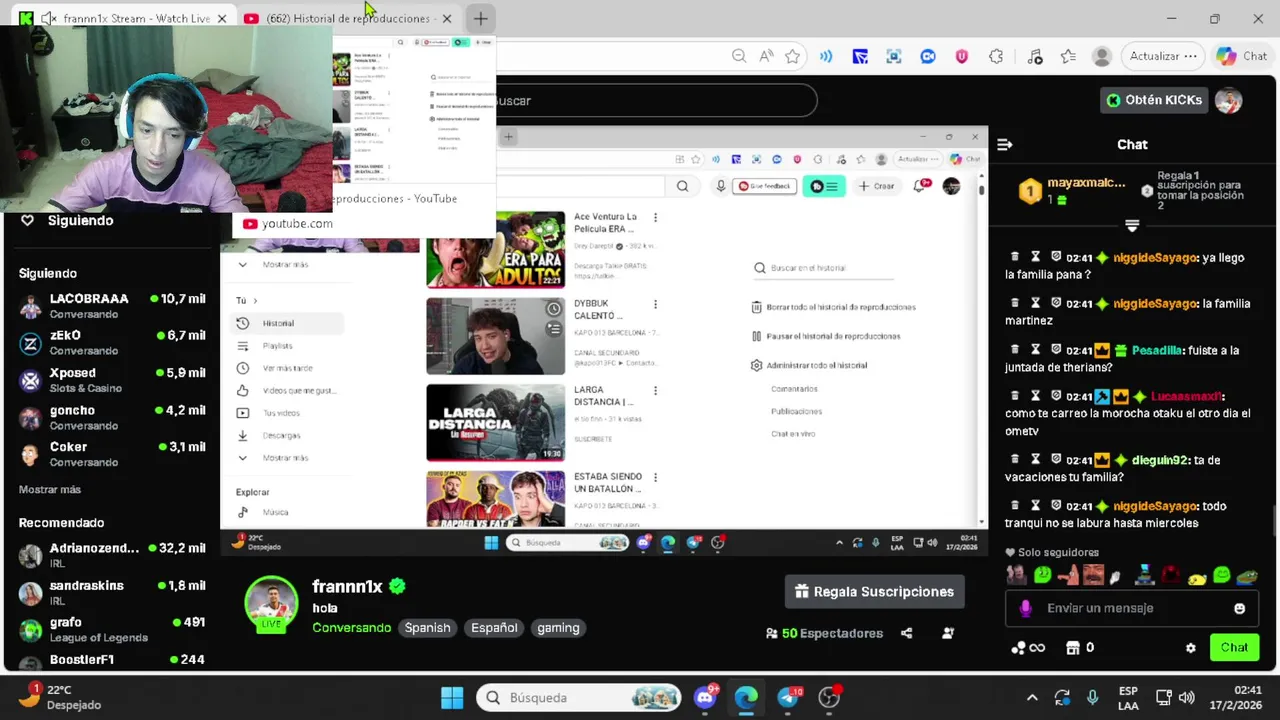The image size is (1280, 720).
Task: Expand the leaderboard arrow under mayaxmalc
Action: coord(1132,225)
